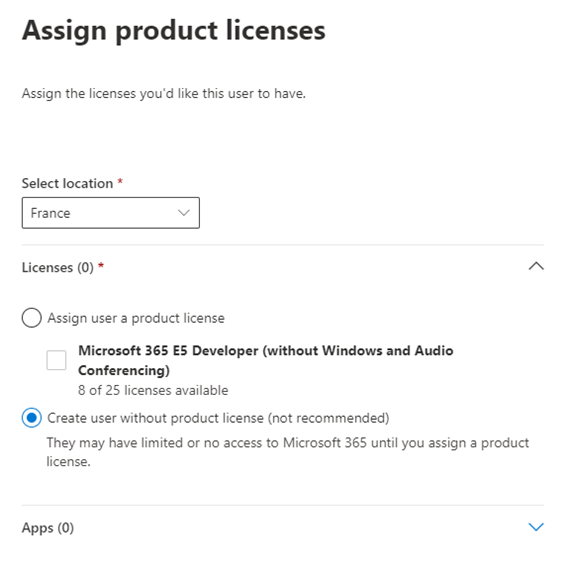Select the Assign user a product license radio button
The width and height of the screenshot is (570, 576).
pos(32,318)
